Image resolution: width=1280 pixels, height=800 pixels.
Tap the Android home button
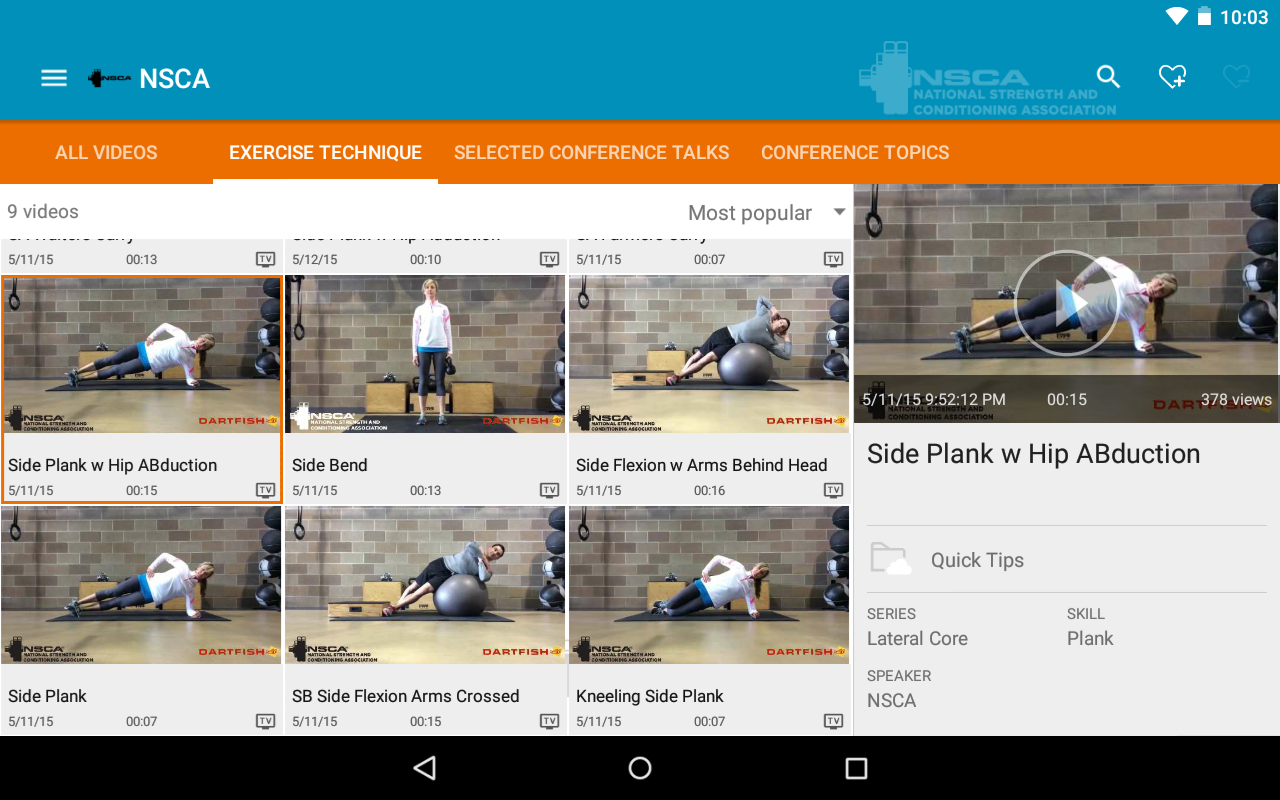point(640,768)
